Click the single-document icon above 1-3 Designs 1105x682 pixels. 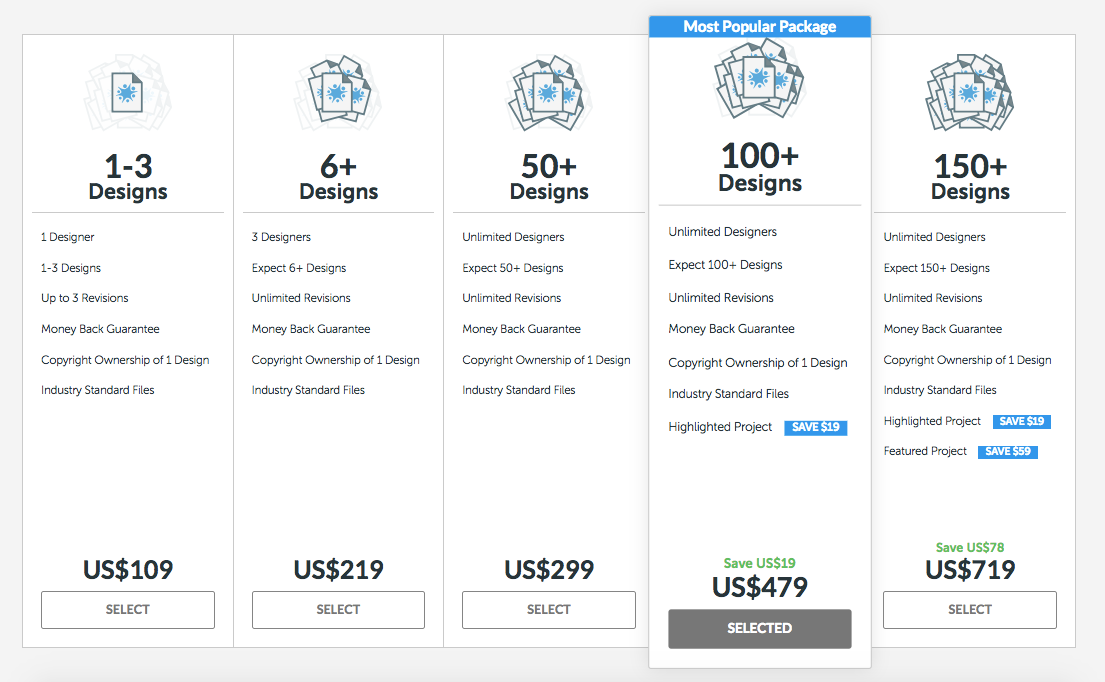[128, 93]
